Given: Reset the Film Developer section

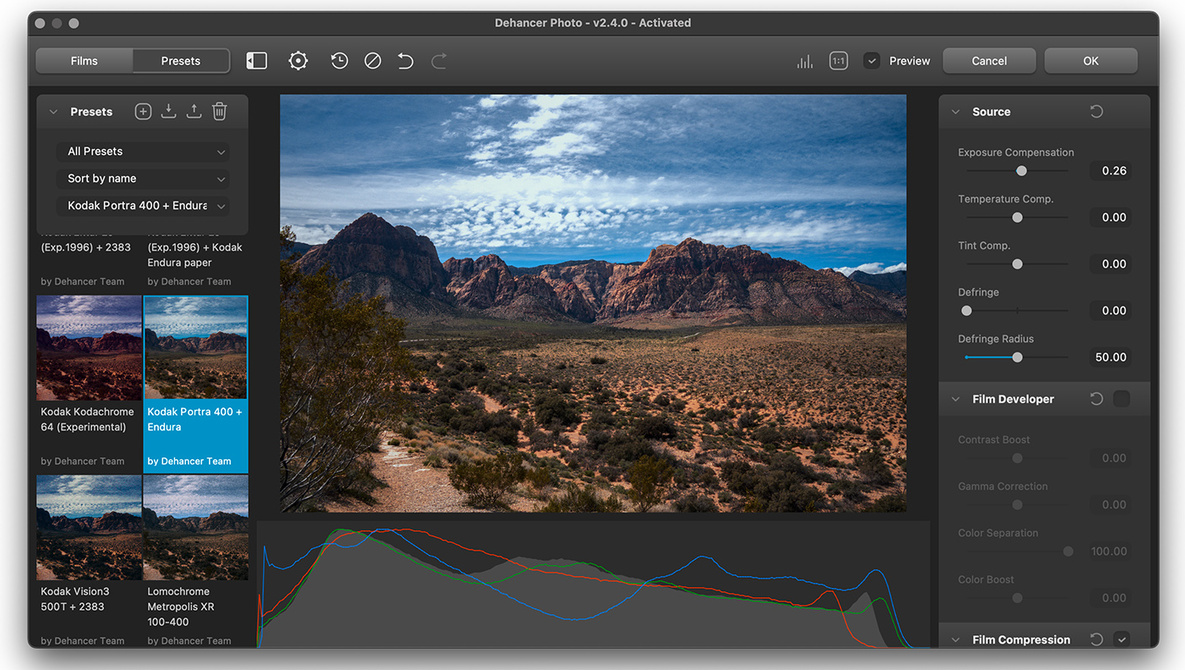Looking at the screenshot, I should [1097, 399].
